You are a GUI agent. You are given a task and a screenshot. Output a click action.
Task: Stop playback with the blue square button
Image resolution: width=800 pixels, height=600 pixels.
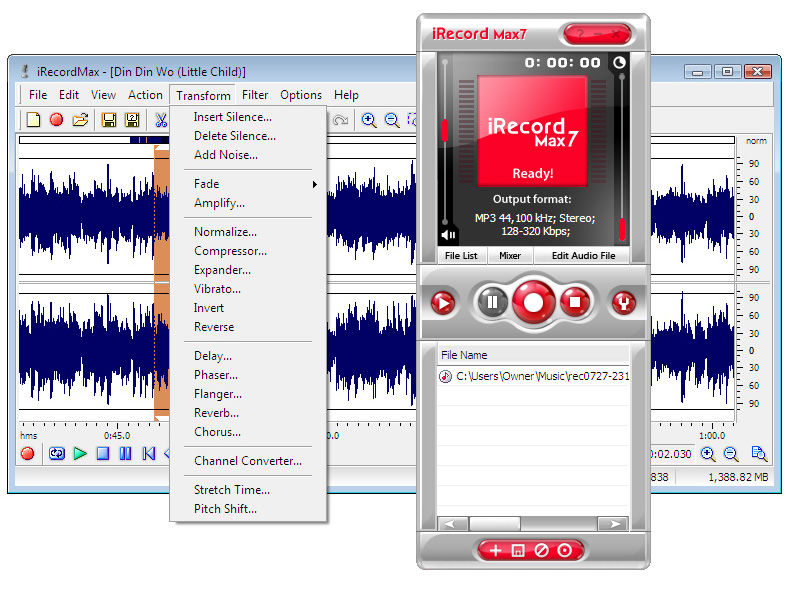103,454
